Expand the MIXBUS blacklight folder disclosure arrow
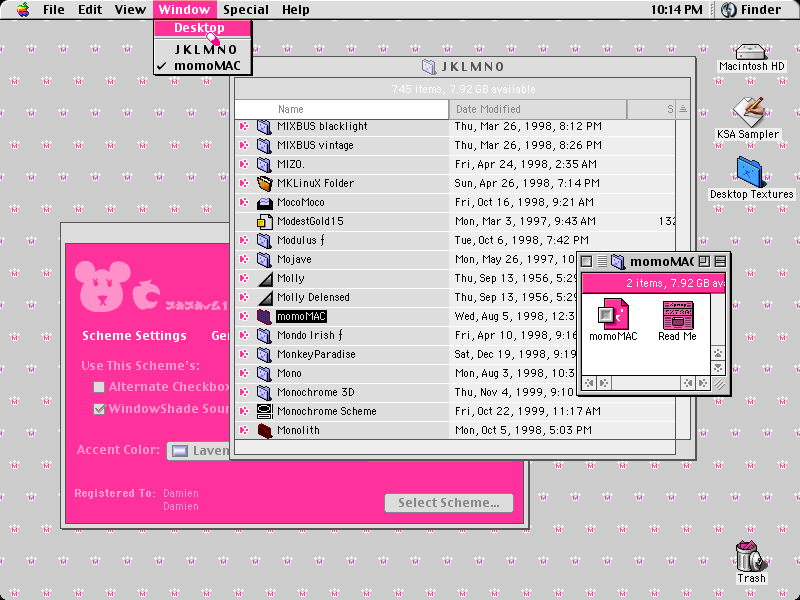 (244, 126)
